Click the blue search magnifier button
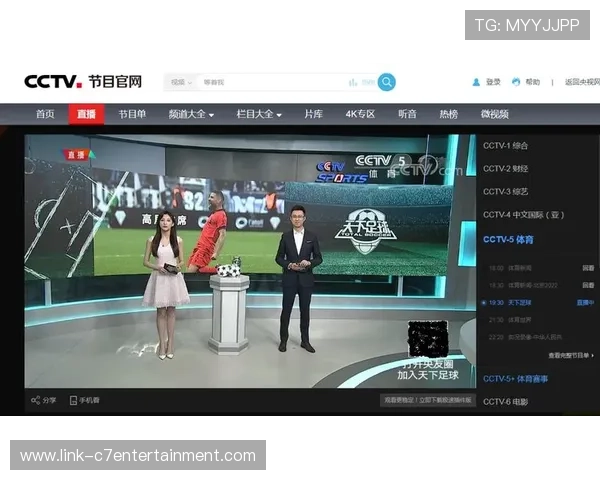Image resolution: width=600 pixels, height=480 pixels. pyautogui.click(x=386, y=82)
